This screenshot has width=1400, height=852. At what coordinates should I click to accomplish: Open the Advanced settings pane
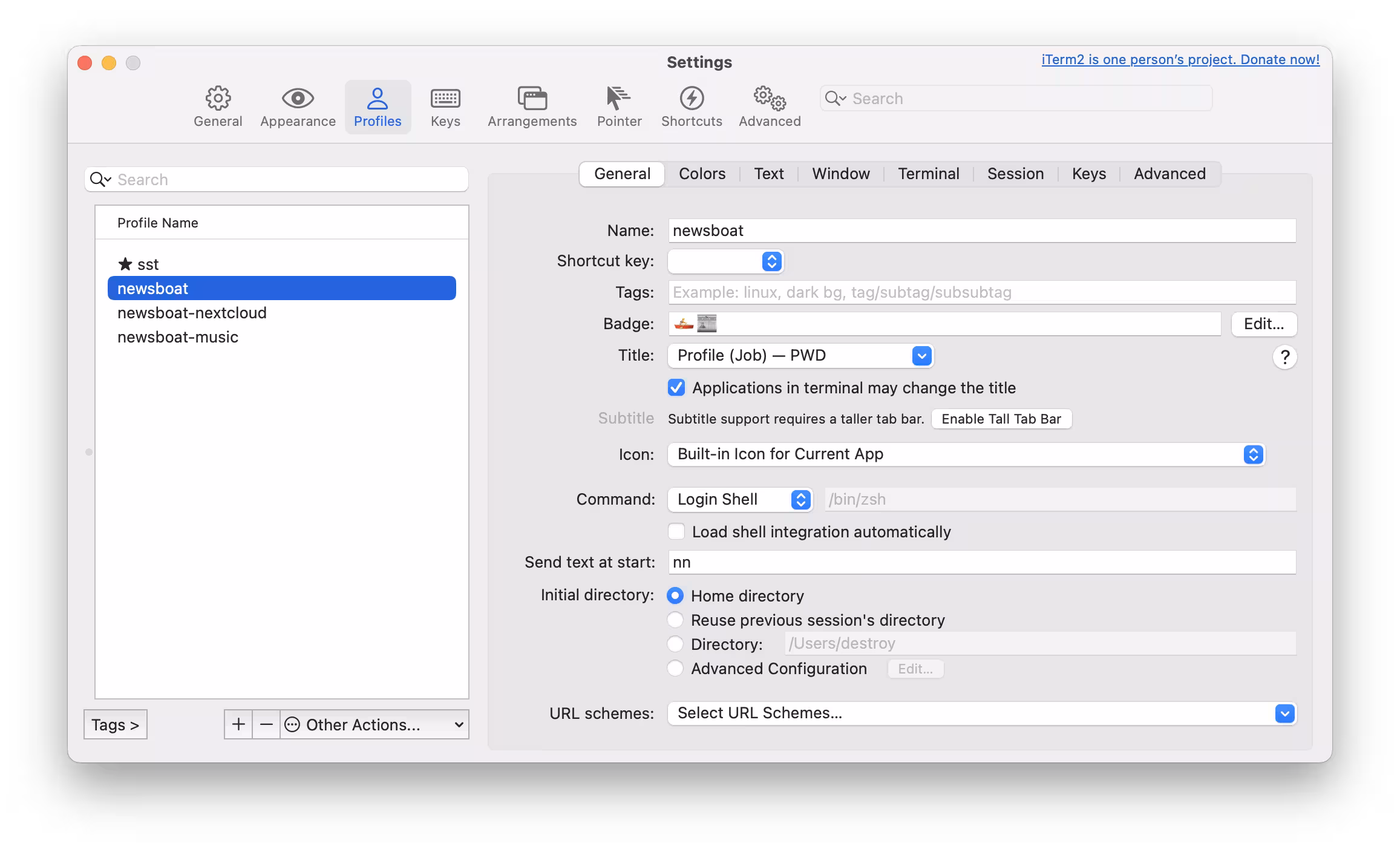[768, 106]
